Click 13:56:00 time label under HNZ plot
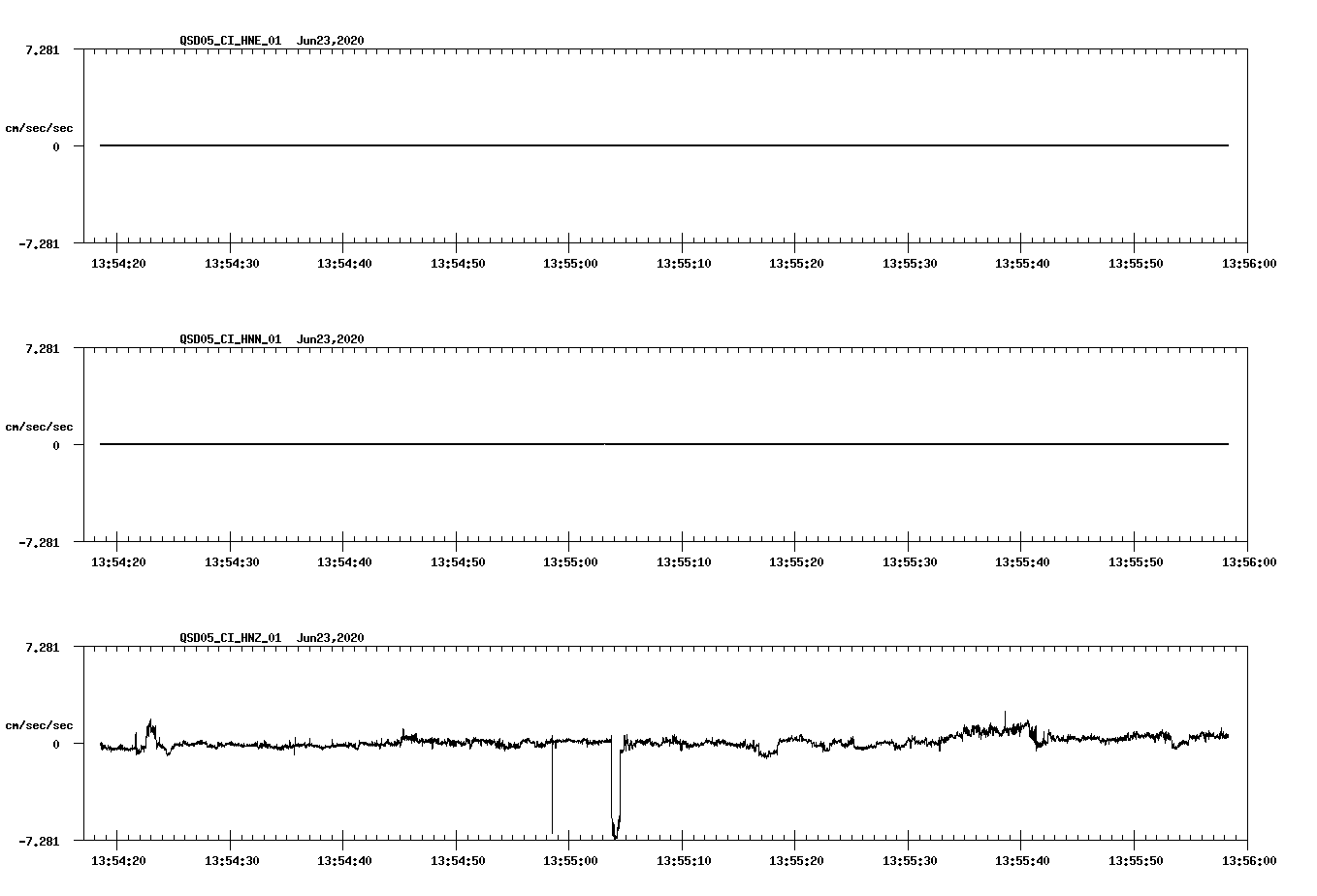1317x896 pixels. click(1247, 860)
